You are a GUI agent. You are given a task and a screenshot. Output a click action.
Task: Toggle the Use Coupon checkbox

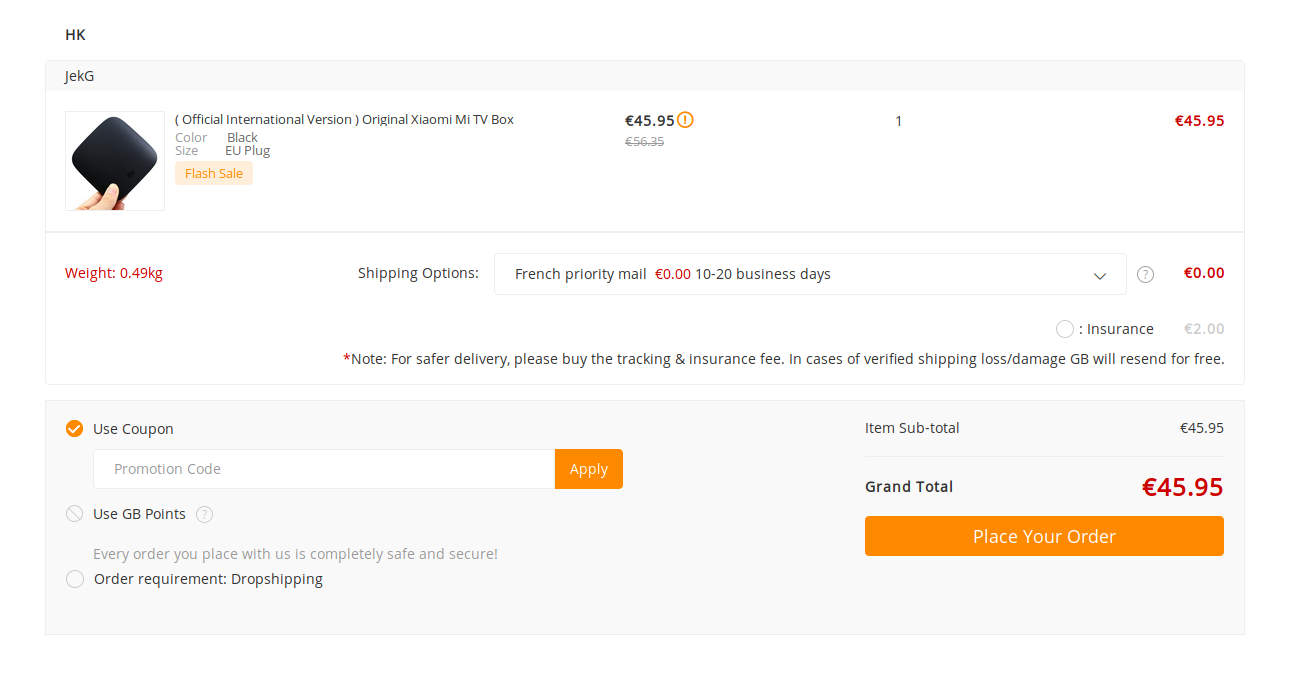tap(74, 429)
